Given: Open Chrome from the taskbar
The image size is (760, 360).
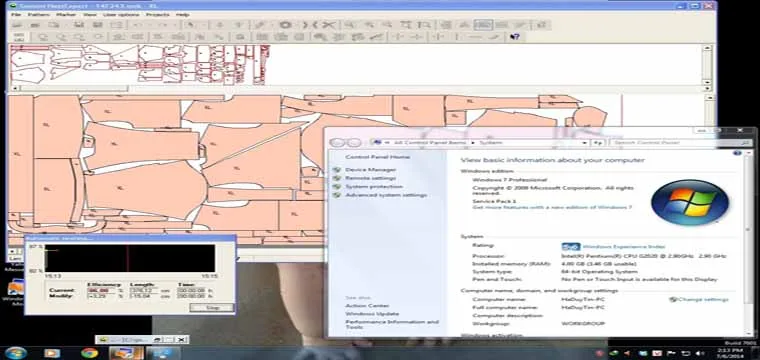Looking at the screenshot, I should coord(90,353).
